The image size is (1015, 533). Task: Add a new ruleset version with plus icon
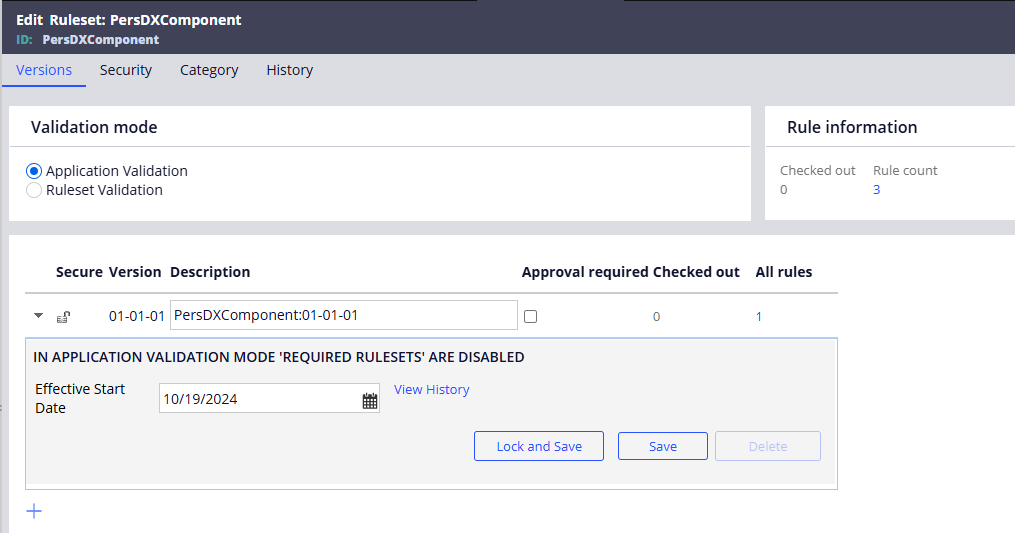tap(34, 511)
